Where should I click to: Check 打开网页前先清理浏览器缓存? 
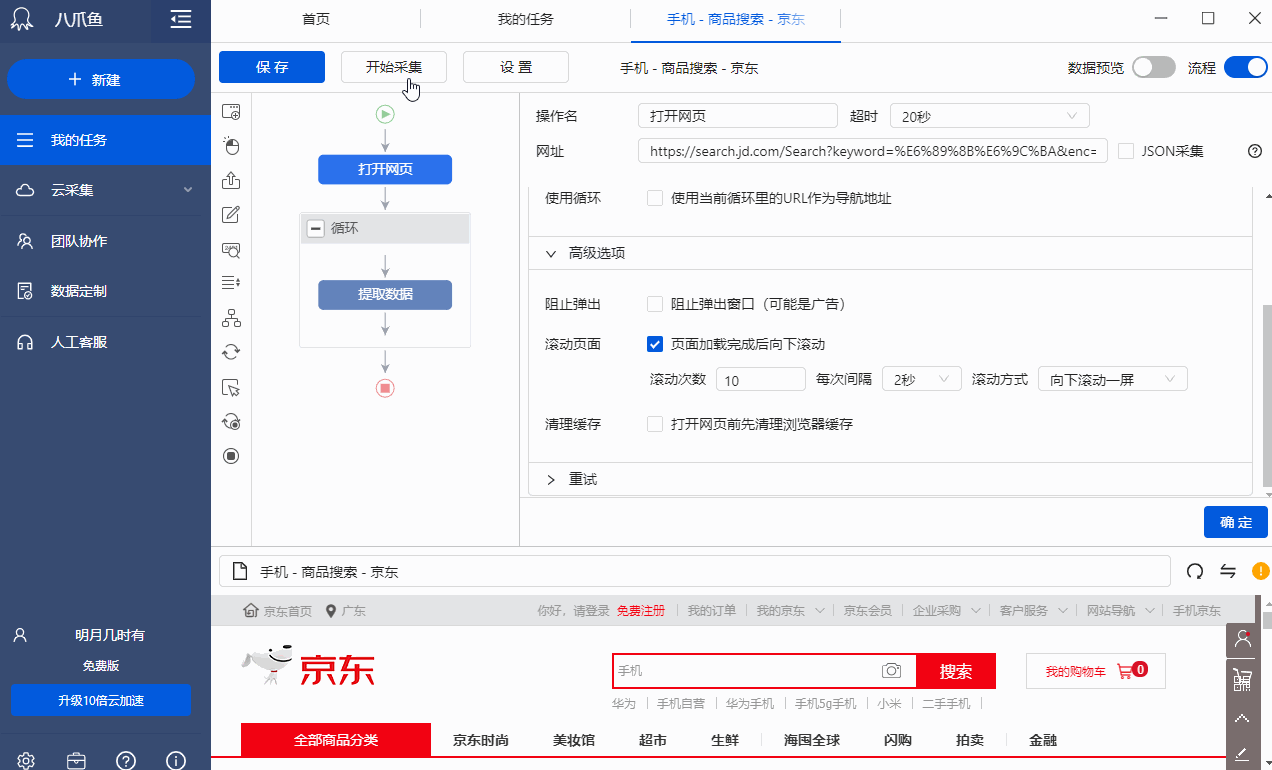pyautogui.click(x=655, y=424)
